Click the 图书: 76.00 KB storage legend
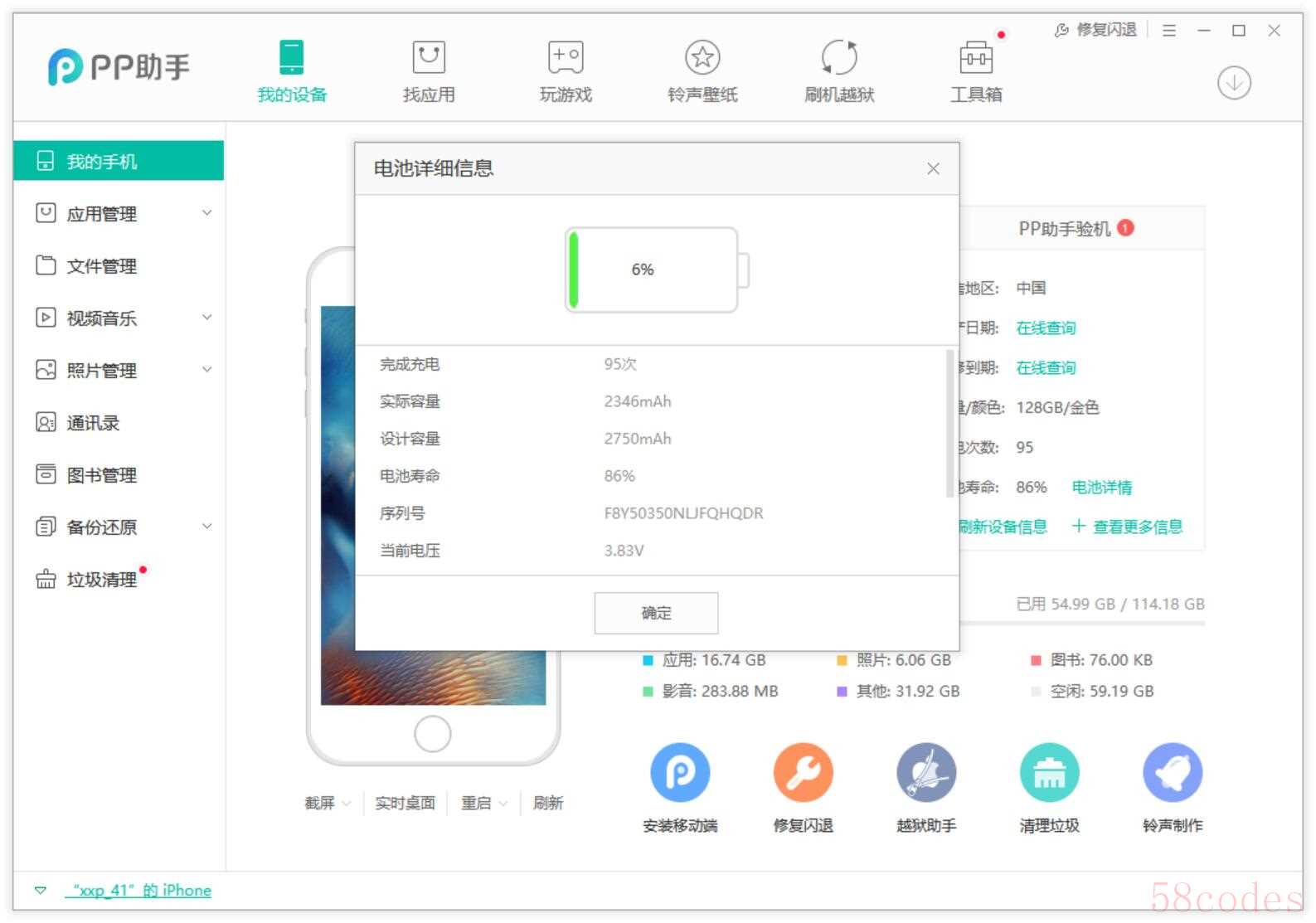1316x923 pixels. [x=1091, y=660]
